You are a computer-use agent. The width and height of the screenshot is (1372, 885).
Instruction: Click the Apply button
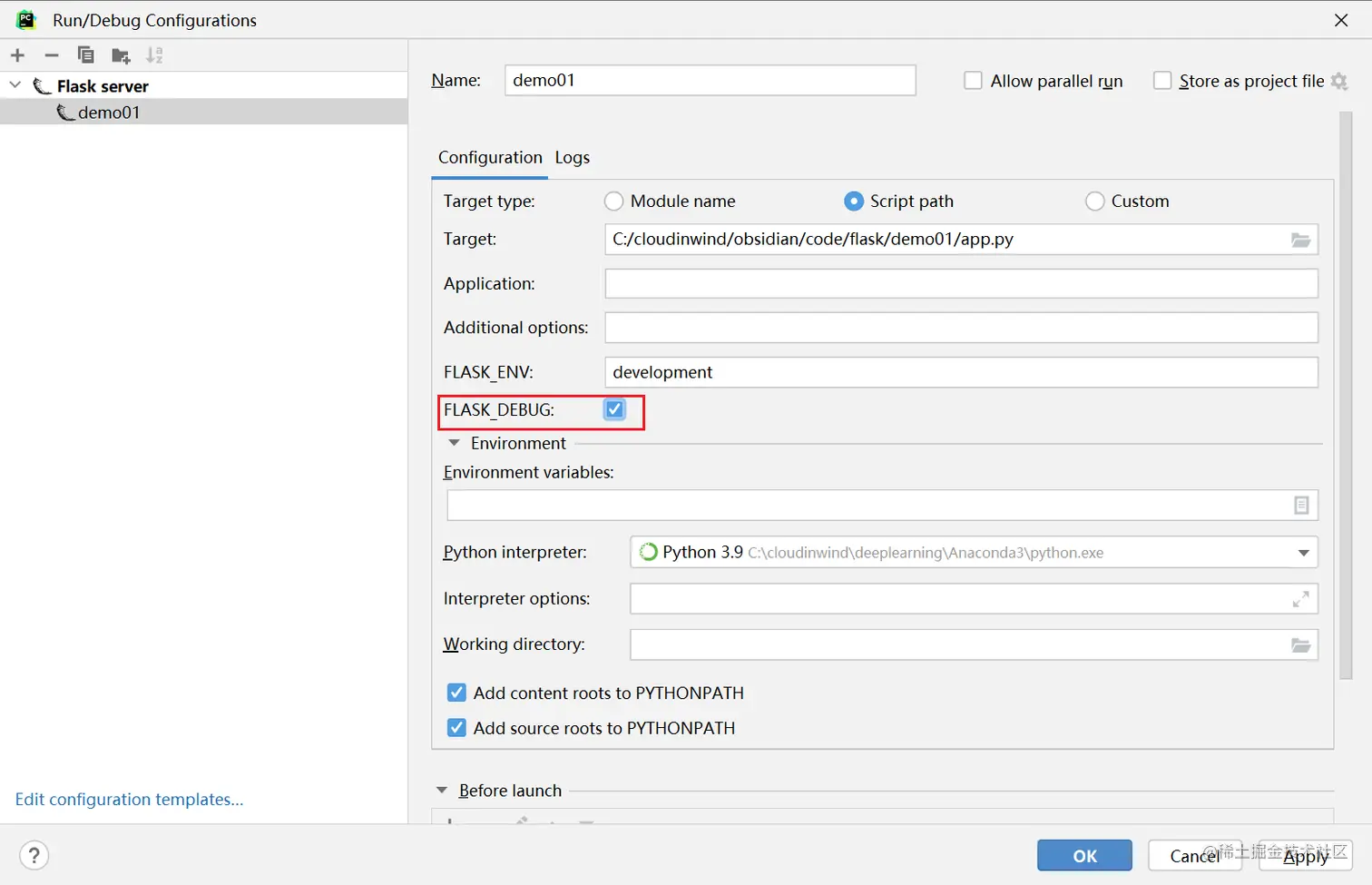coord(1306,855)
